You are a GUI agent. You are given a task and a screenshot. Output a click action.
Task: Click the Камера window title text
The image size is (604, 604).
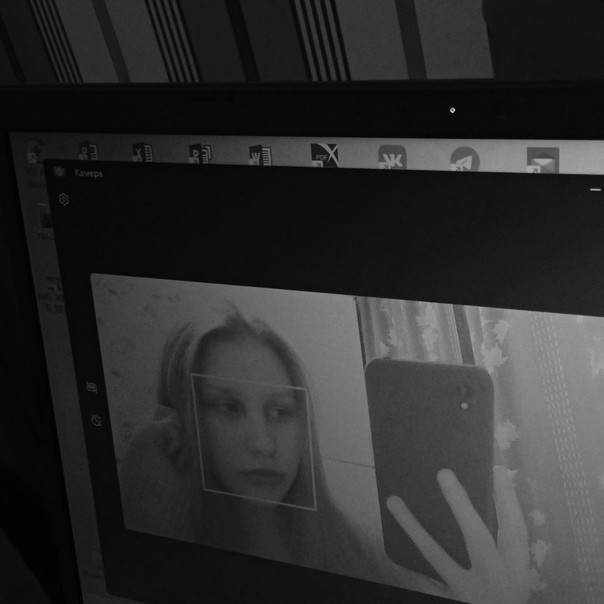(89, 173)
